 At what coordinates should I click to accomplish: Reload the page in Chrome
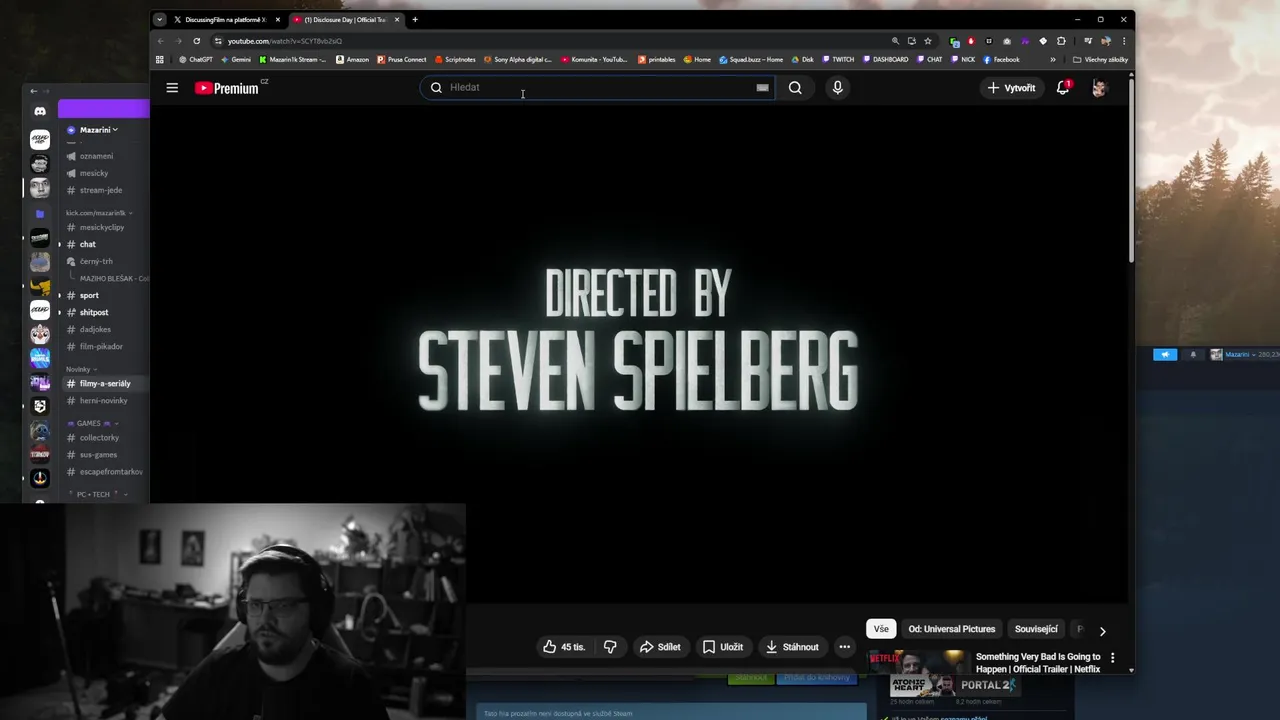(x=196, y=41)
